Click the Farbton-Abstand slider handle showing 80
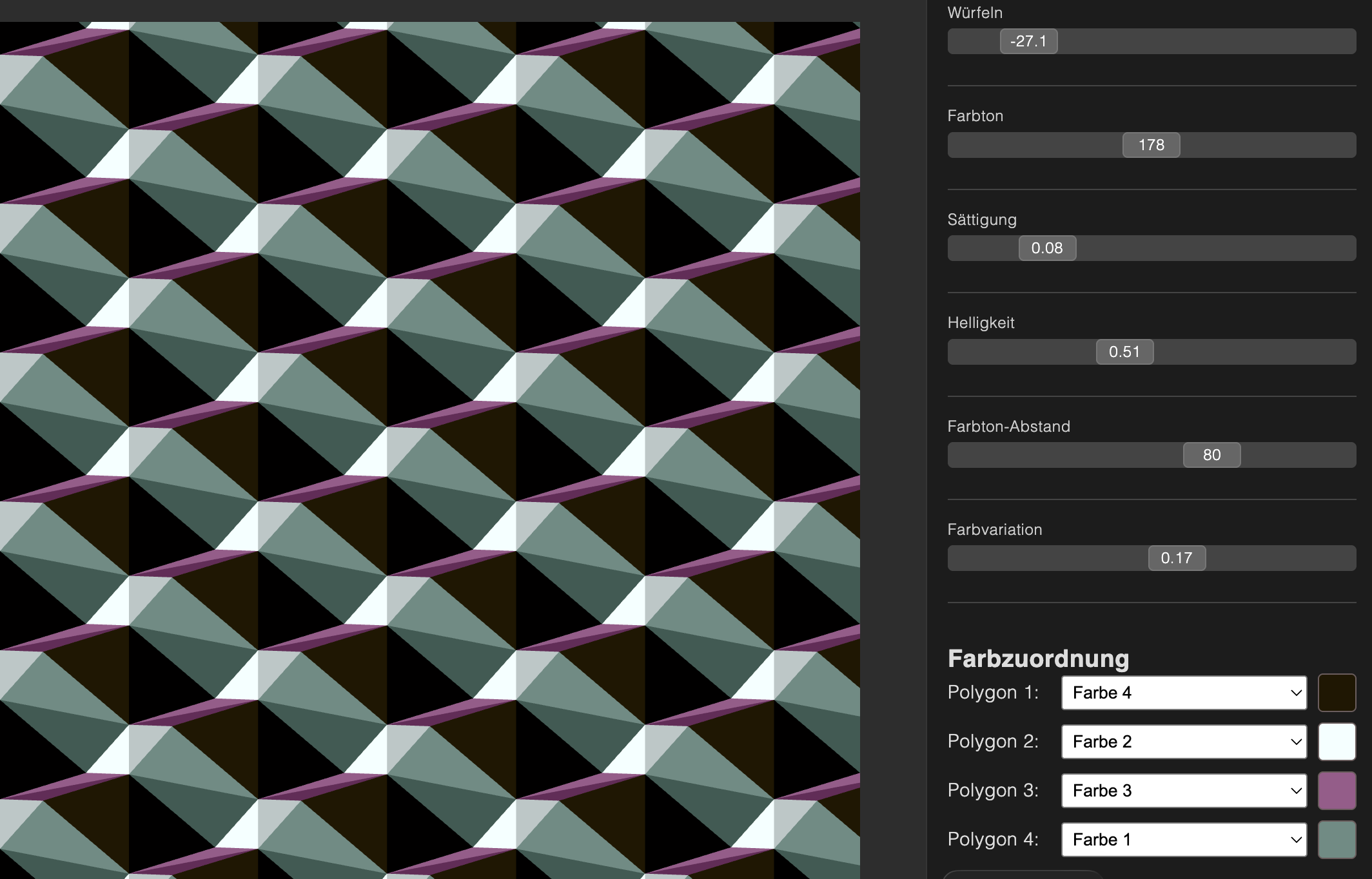Screen dimensions: 1372x879 point(1211,455)
